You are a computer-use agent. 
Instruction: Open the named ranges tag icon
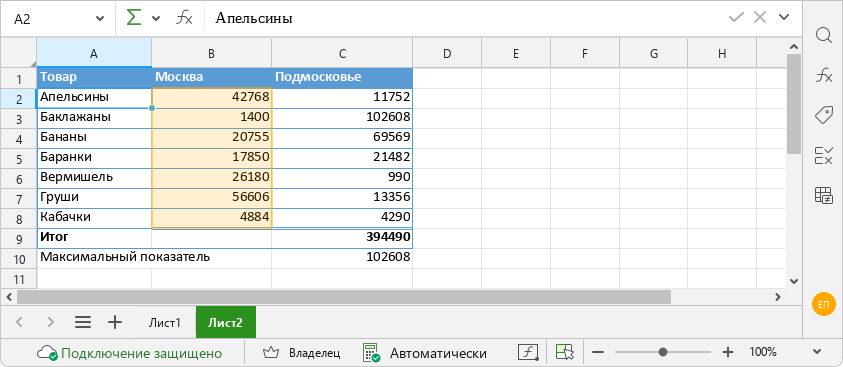pyautogui.click(x=824, y=115)
